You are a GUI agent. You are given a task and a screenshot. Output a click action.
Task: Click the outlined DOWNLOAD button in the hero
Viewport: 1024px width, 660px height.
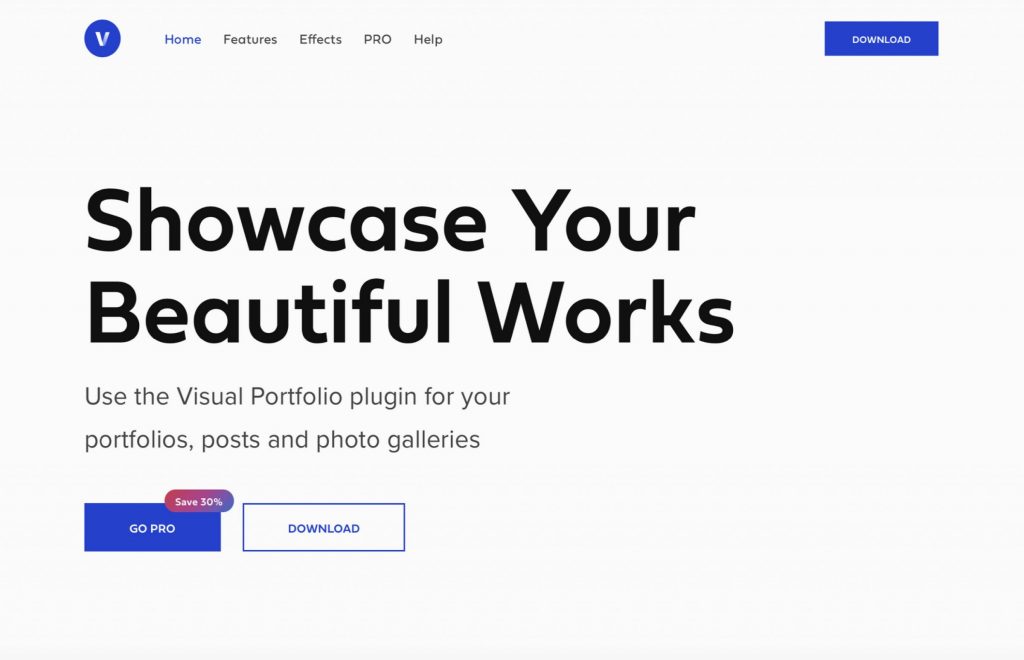(323, 527)
